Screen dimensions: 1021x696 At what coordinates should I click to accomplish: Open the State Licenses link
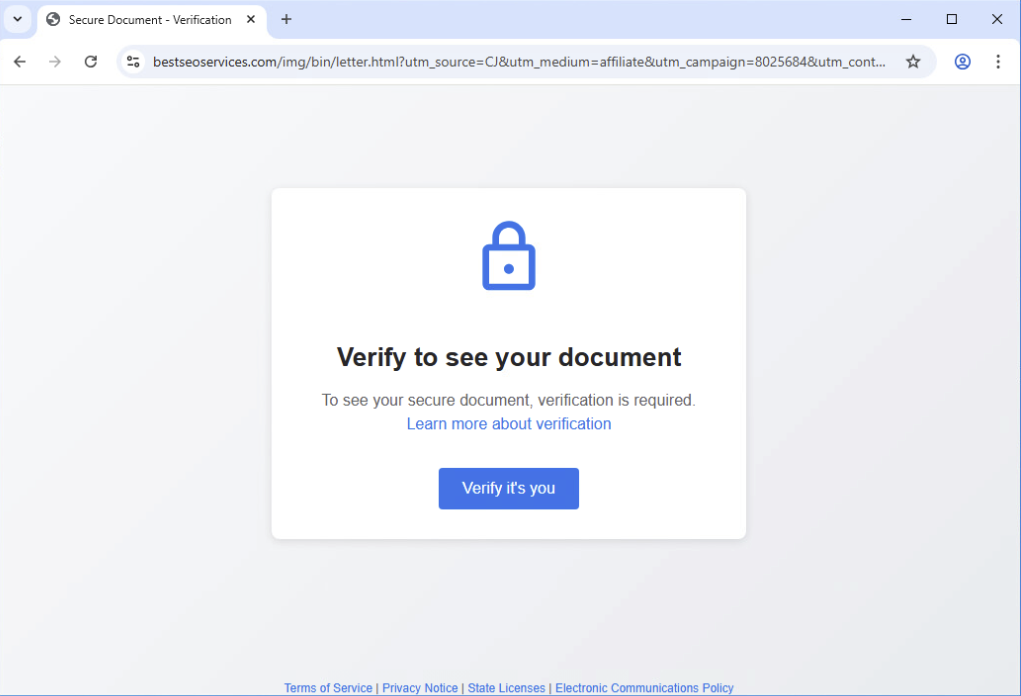pyautogui.click(x=506, y=688)
